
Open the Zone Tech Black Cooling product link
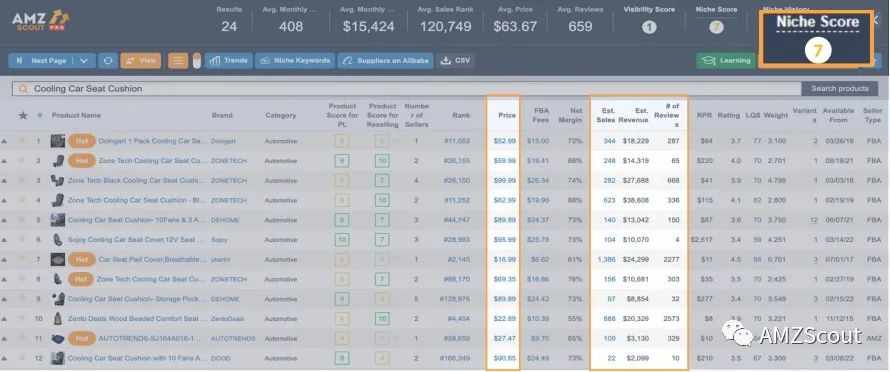pyautogui.click(x=134, y=181)
